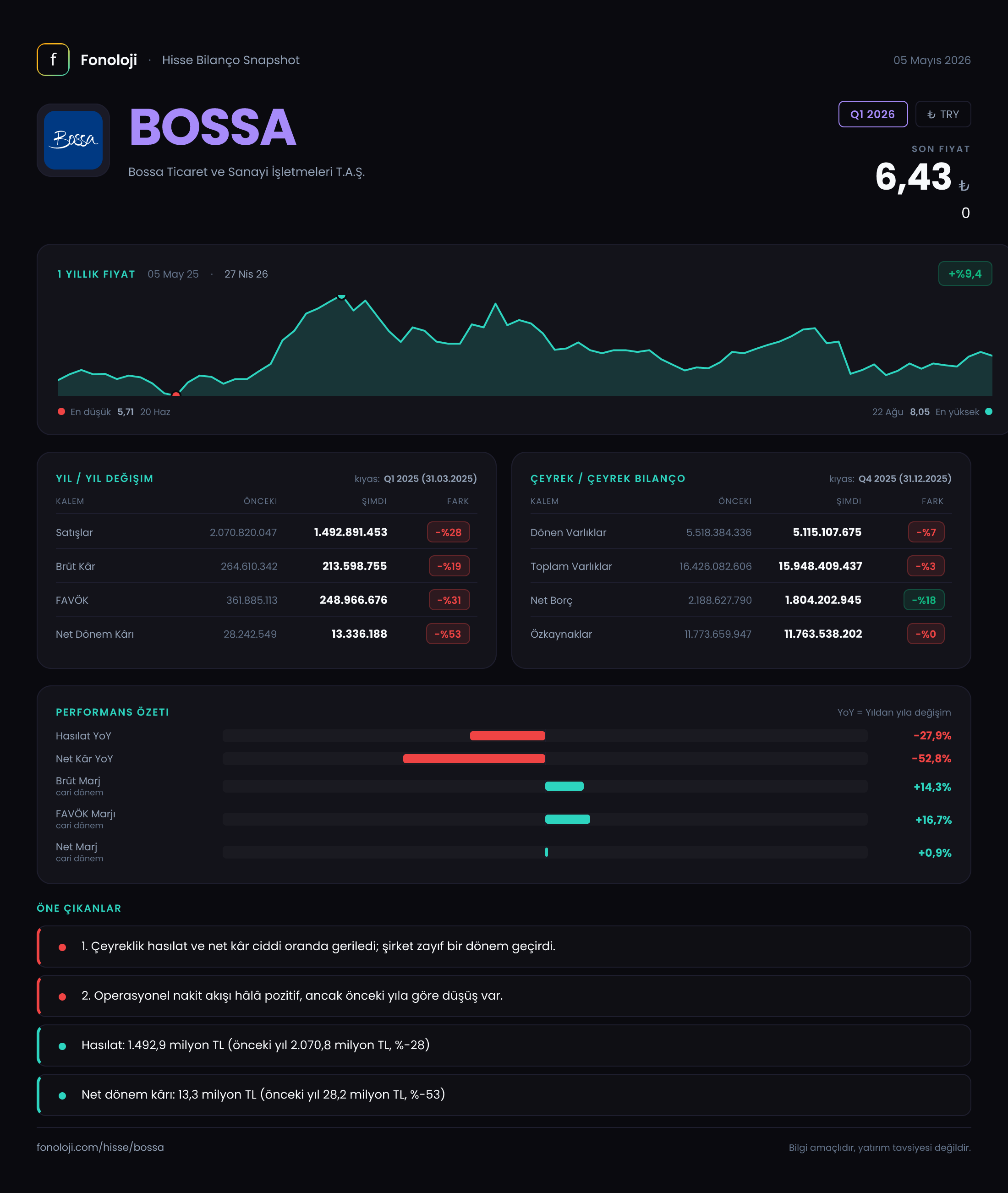Click the Net Marj small teal bar
The width and height of the screenshot is (1008, 1193).
pyautogui.click(x=546, y=852)
